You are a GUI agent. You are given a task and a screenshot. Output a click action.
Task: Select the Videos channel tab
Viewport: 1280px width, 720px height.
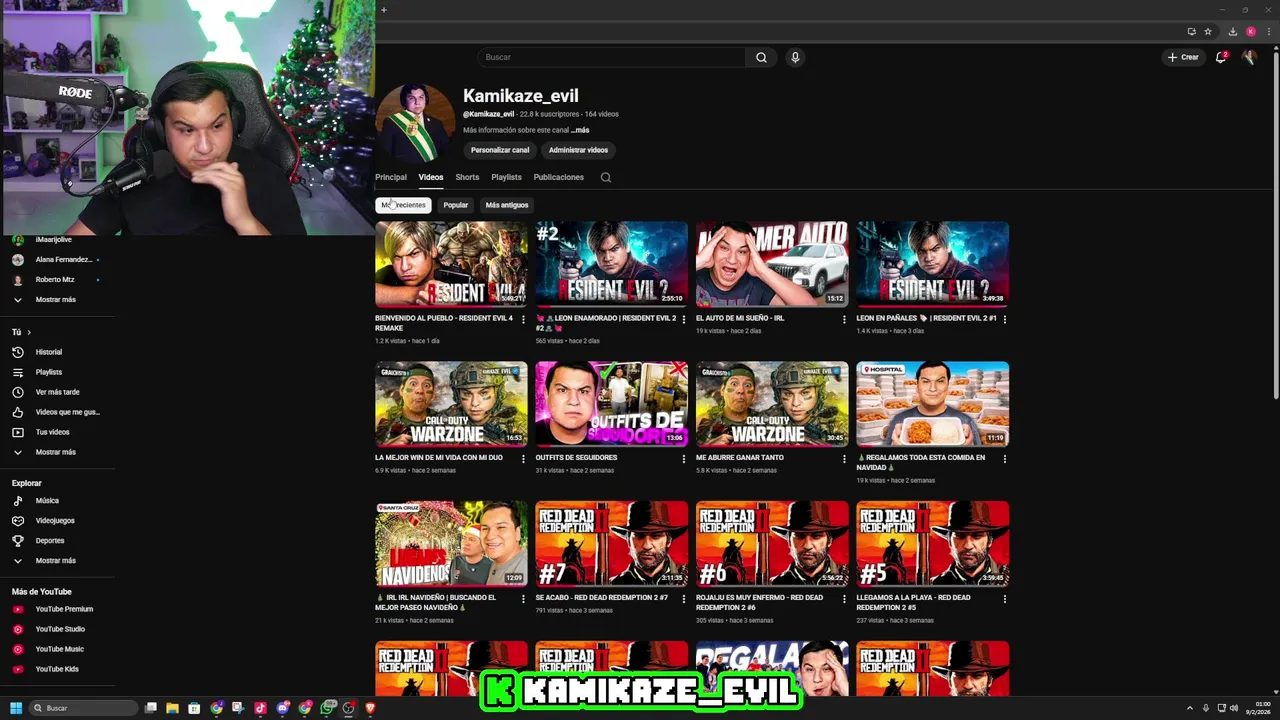[x=431, y=177]
